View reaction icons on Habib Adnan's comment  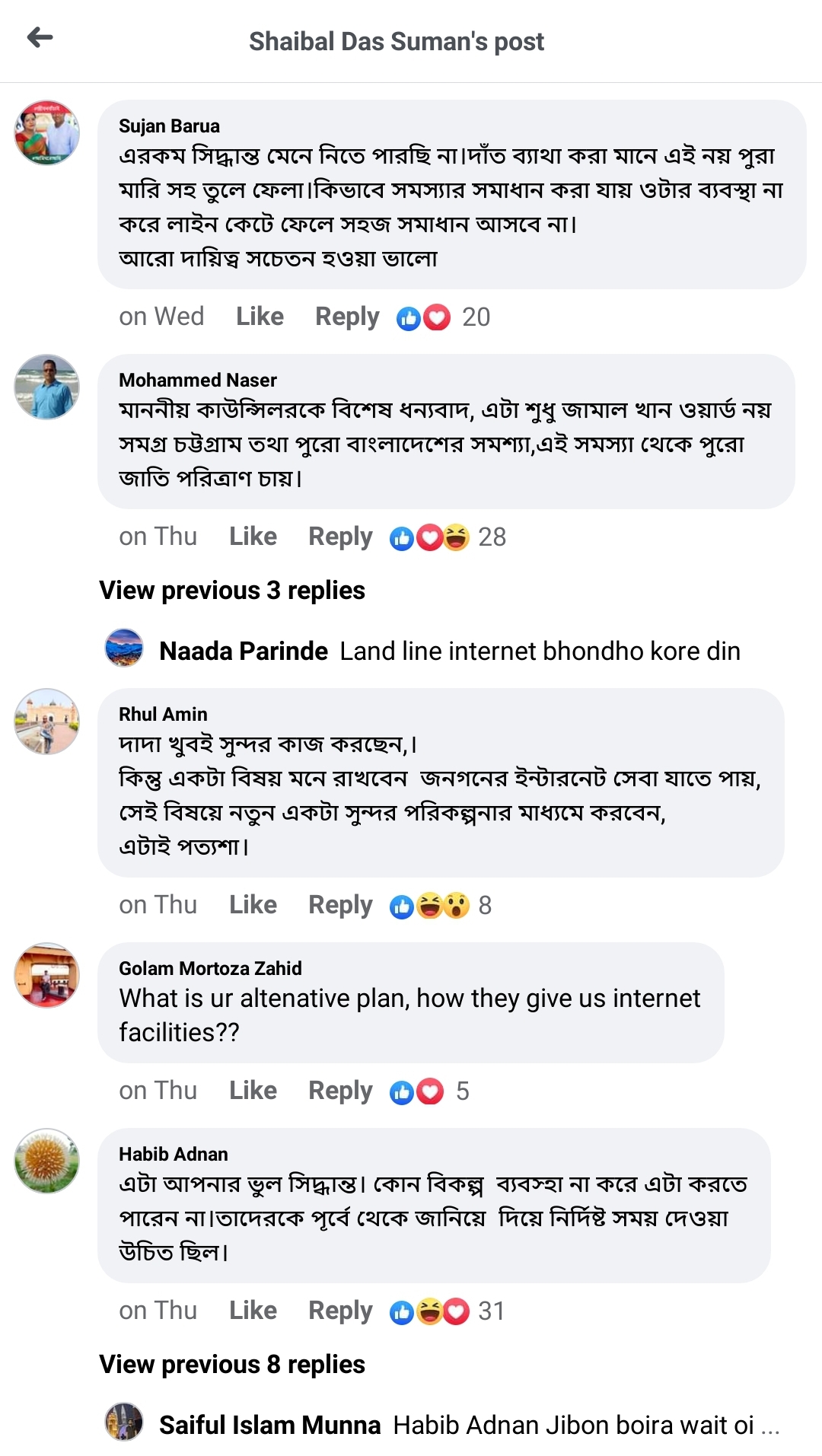pyautogui.click(x=429, y=1311)
